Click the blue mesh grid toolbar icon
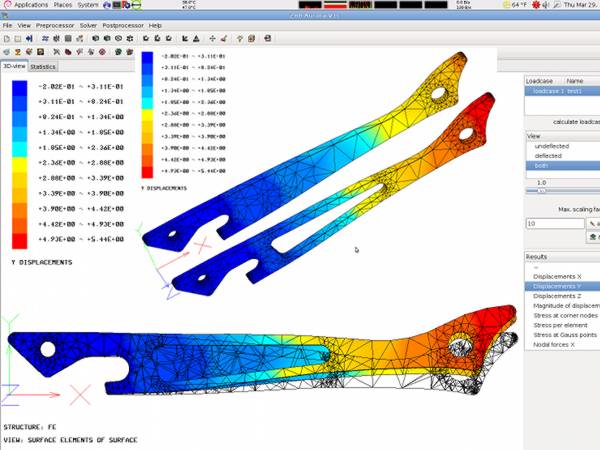The width and height of the screenshot is (600, 450). [x=45, y=38]
